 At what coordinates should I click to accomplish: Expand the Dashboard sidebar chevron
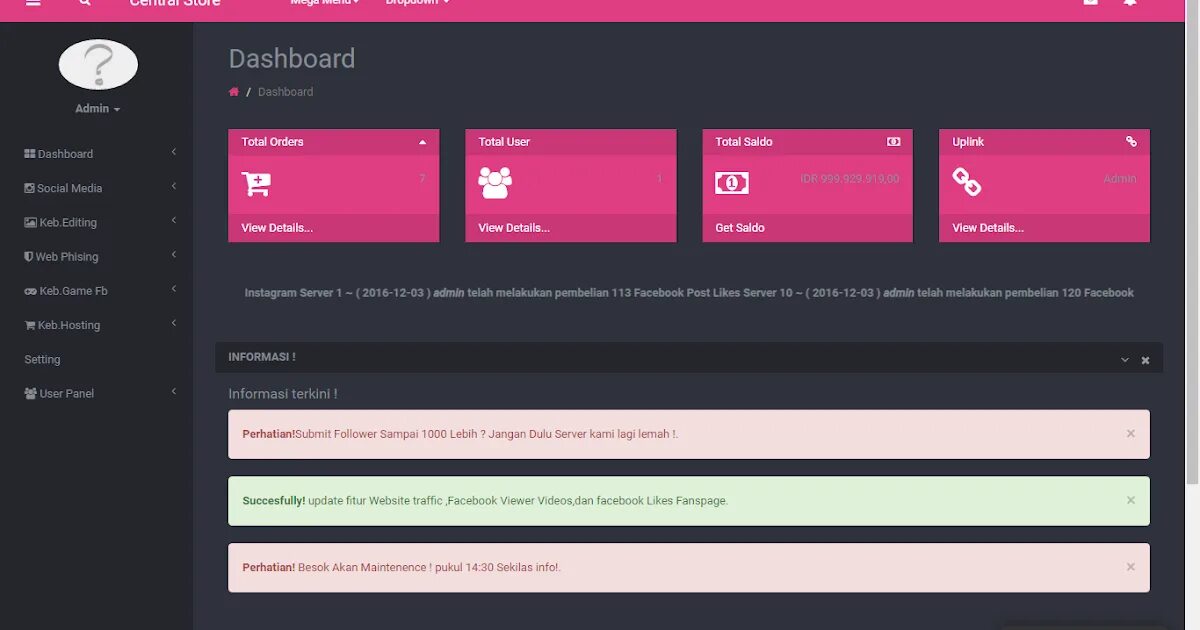coord(174,152)
